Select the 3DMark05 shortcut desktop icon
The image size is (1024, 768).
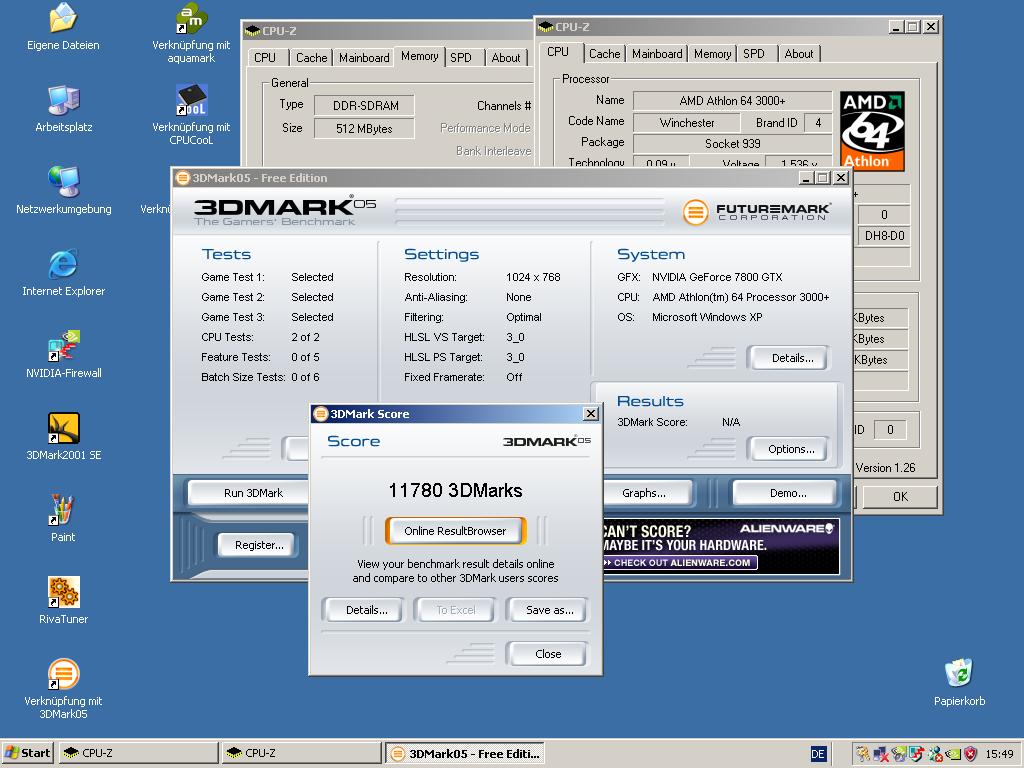tap(63, 674)
